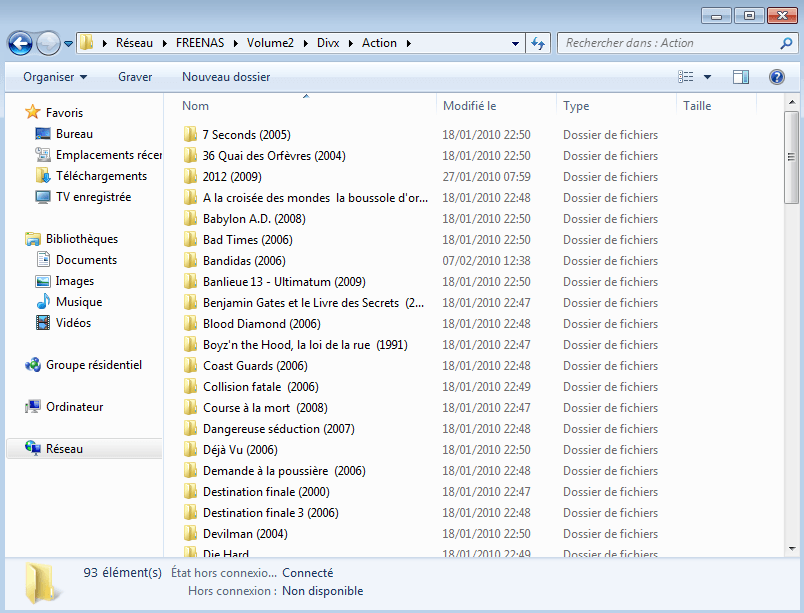This screenshot has height=613, width=804.
Task: Expand the arrow after Action in the breadcrumb
Action: 409,44
